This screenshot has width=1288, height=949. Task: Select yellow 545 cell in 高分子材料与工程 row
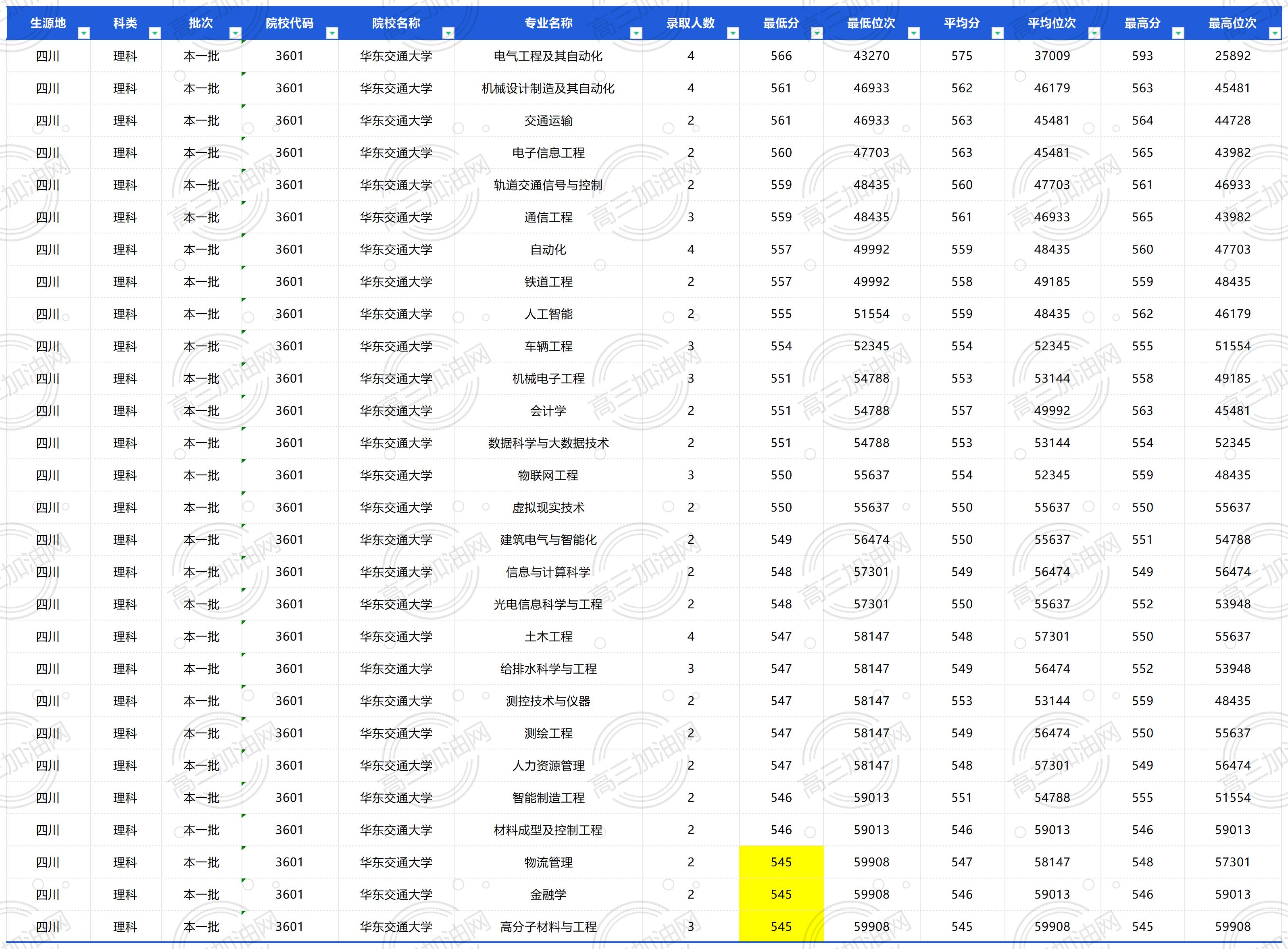click(x=781, y=926)
